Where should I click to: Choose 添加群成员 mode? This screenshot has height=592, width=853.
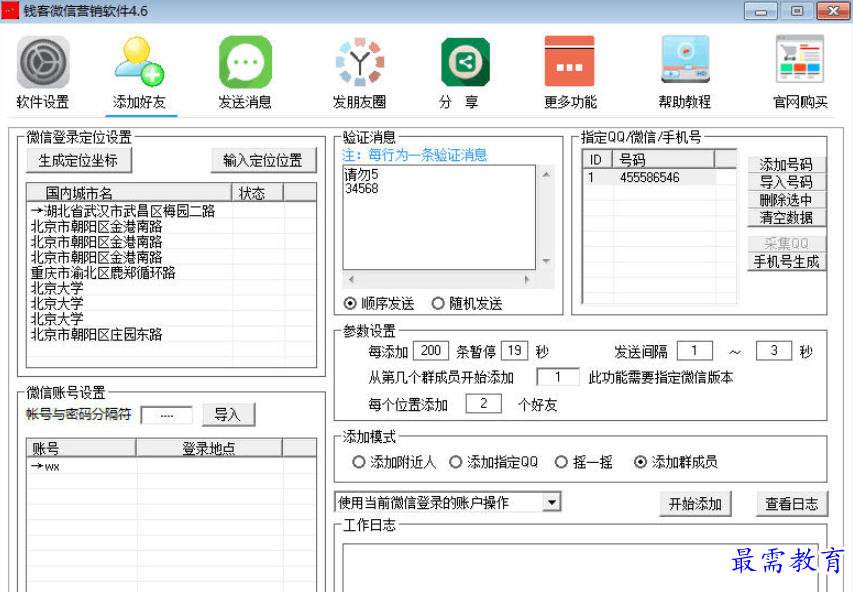(676, 462)
